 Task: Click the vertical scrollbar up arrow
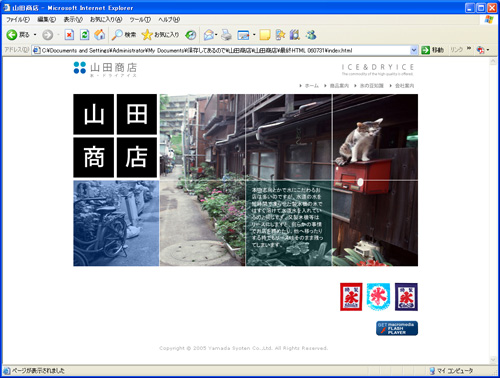[493, 62]
